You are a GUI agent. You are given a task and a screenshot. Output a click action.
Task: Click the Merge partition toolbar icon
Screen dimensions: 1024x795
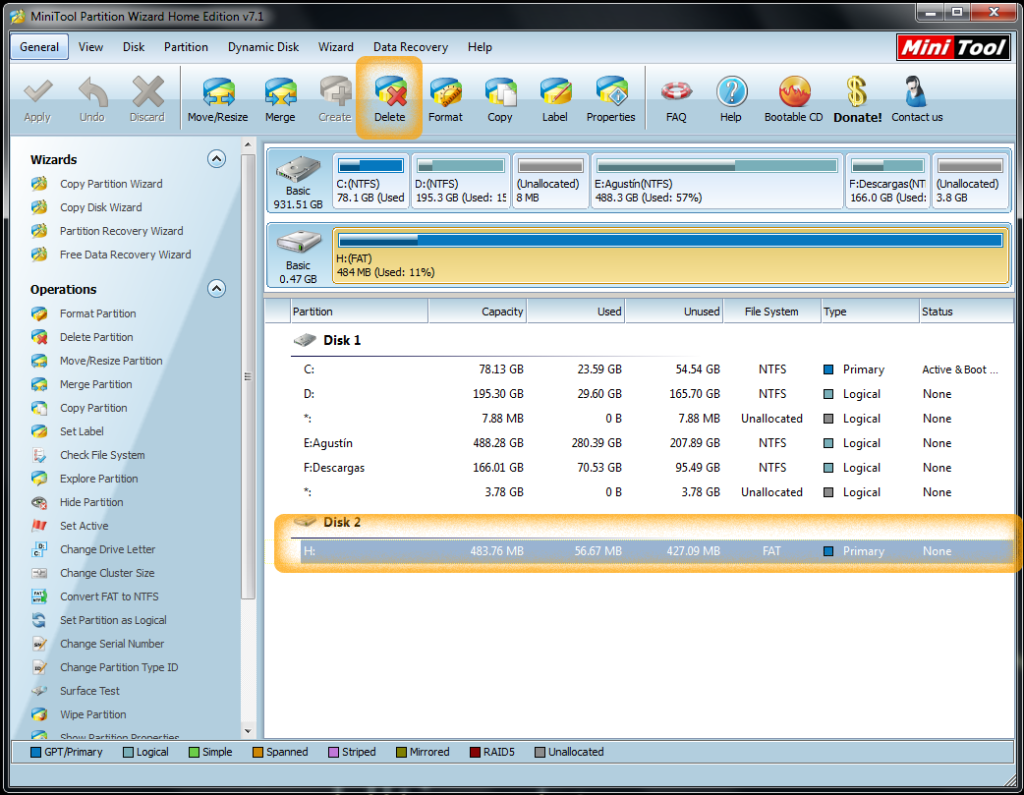pos(280,99)
